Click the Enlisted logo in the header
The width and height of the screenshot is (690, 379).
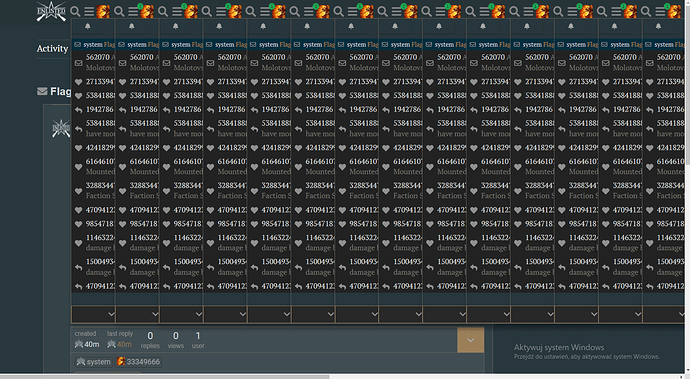(51, 11)
